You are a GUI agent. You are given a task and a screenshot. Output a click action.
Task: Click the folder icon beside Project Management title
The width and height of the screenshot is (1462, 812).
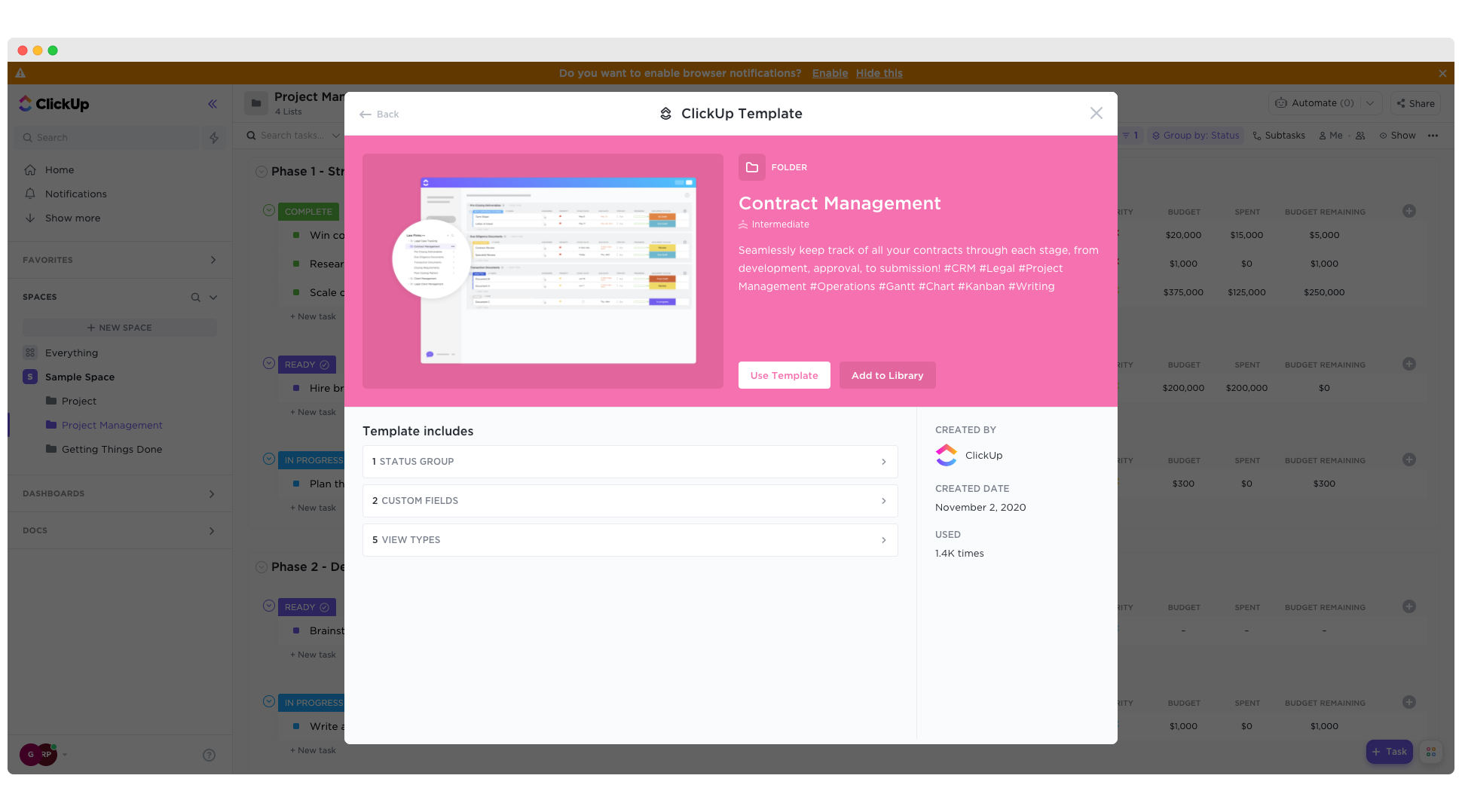point(256,103)
